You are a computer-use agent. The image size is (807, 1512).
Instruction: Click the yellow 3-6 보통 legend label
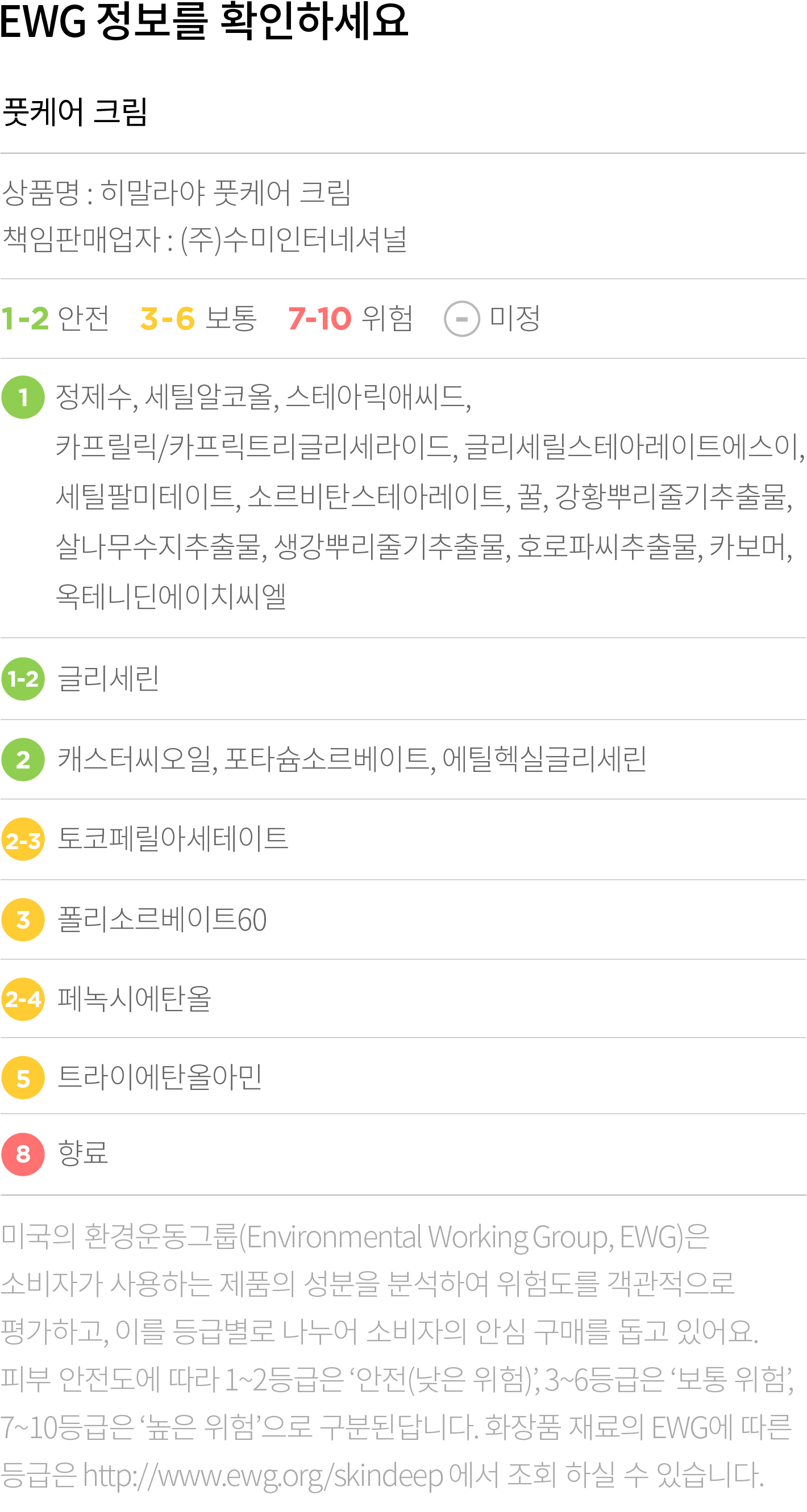click(x=198, y=319)
